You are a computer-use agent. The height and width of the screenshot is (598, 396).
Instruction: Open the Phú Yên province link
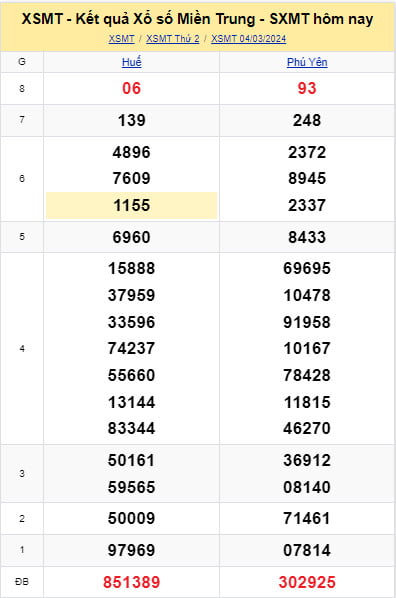(x=307, y=62)
